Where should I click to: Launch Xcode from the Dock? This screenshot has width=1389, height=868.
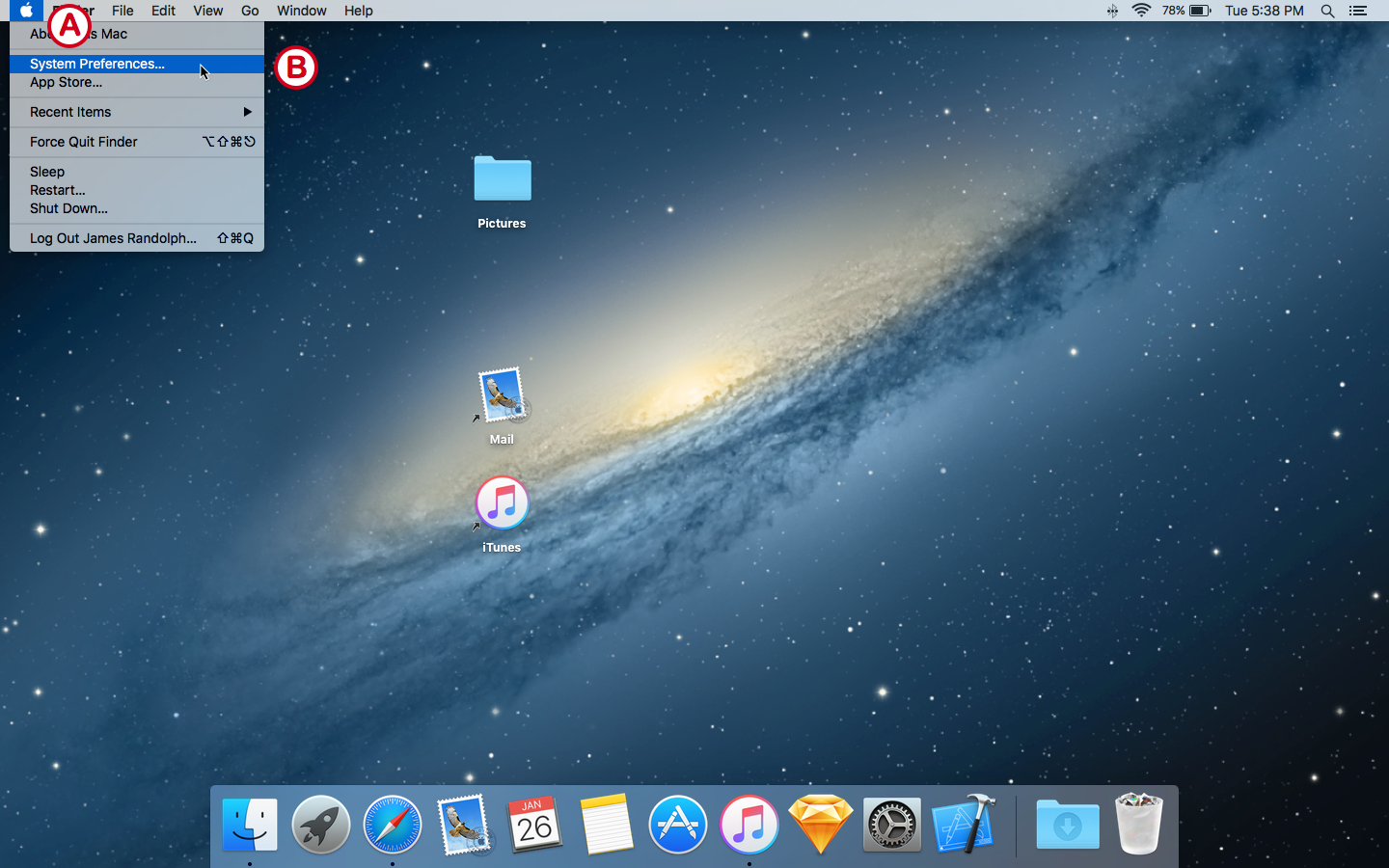963,825
